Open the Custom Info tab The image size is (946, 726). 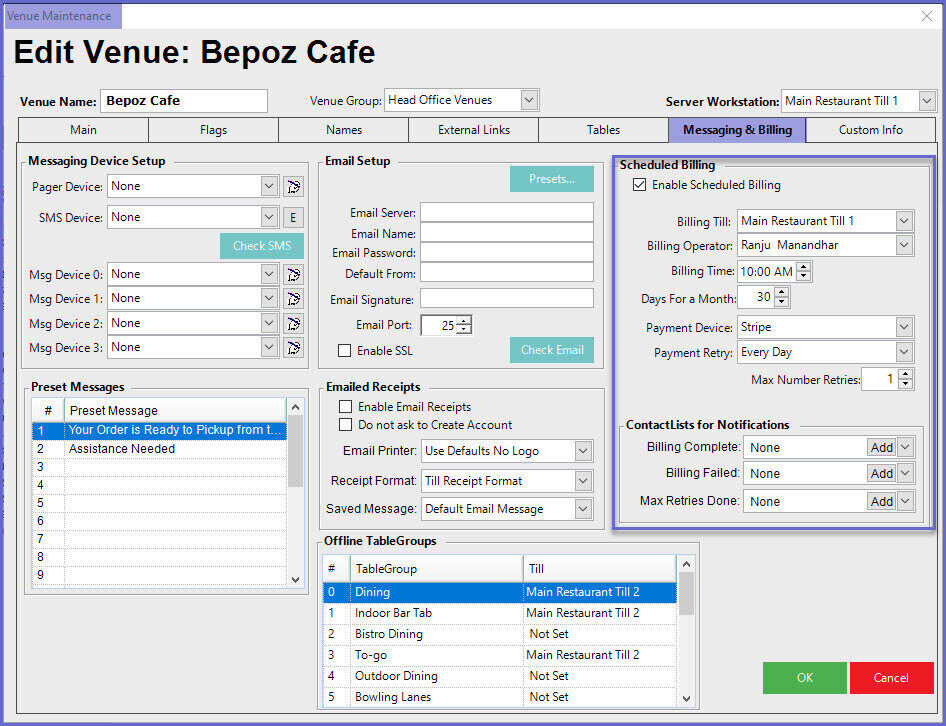click(x=870, y=130)
